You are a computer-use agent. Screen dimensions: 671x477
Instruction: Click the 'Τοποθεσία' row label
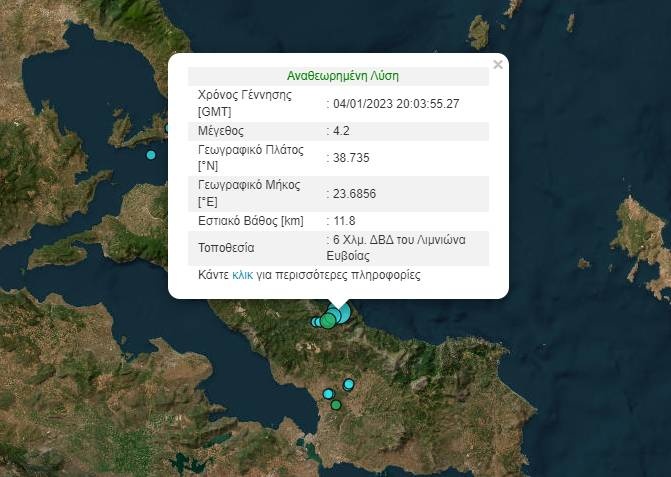pos(227,247)
